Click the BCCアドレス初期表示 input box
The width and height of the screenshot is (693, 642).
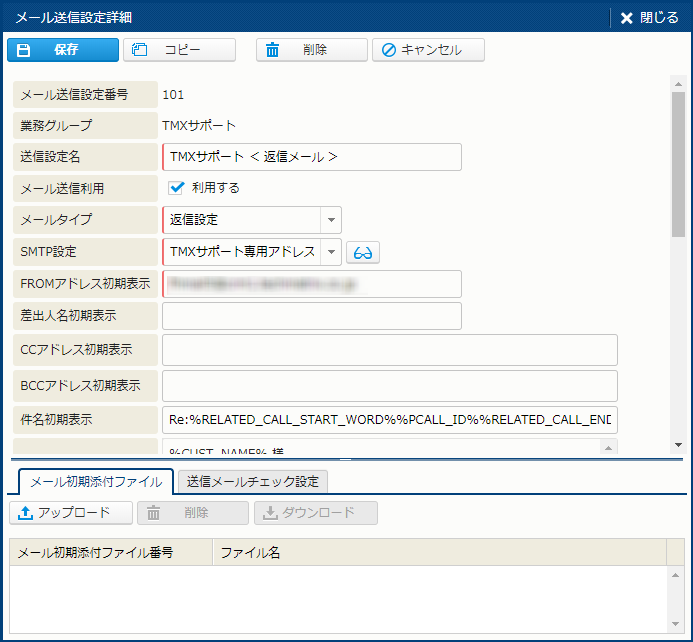(x=389, y=386)
